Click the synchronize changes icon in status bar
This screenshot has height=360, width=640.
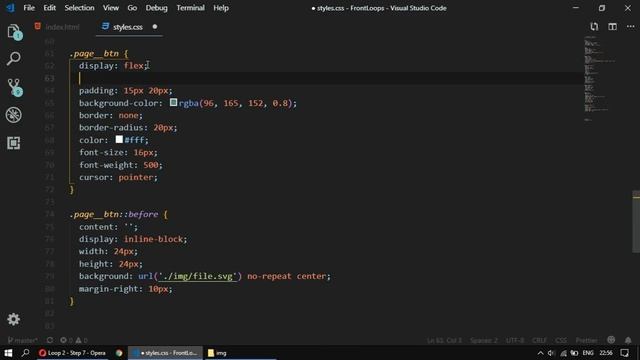(50, 340)
